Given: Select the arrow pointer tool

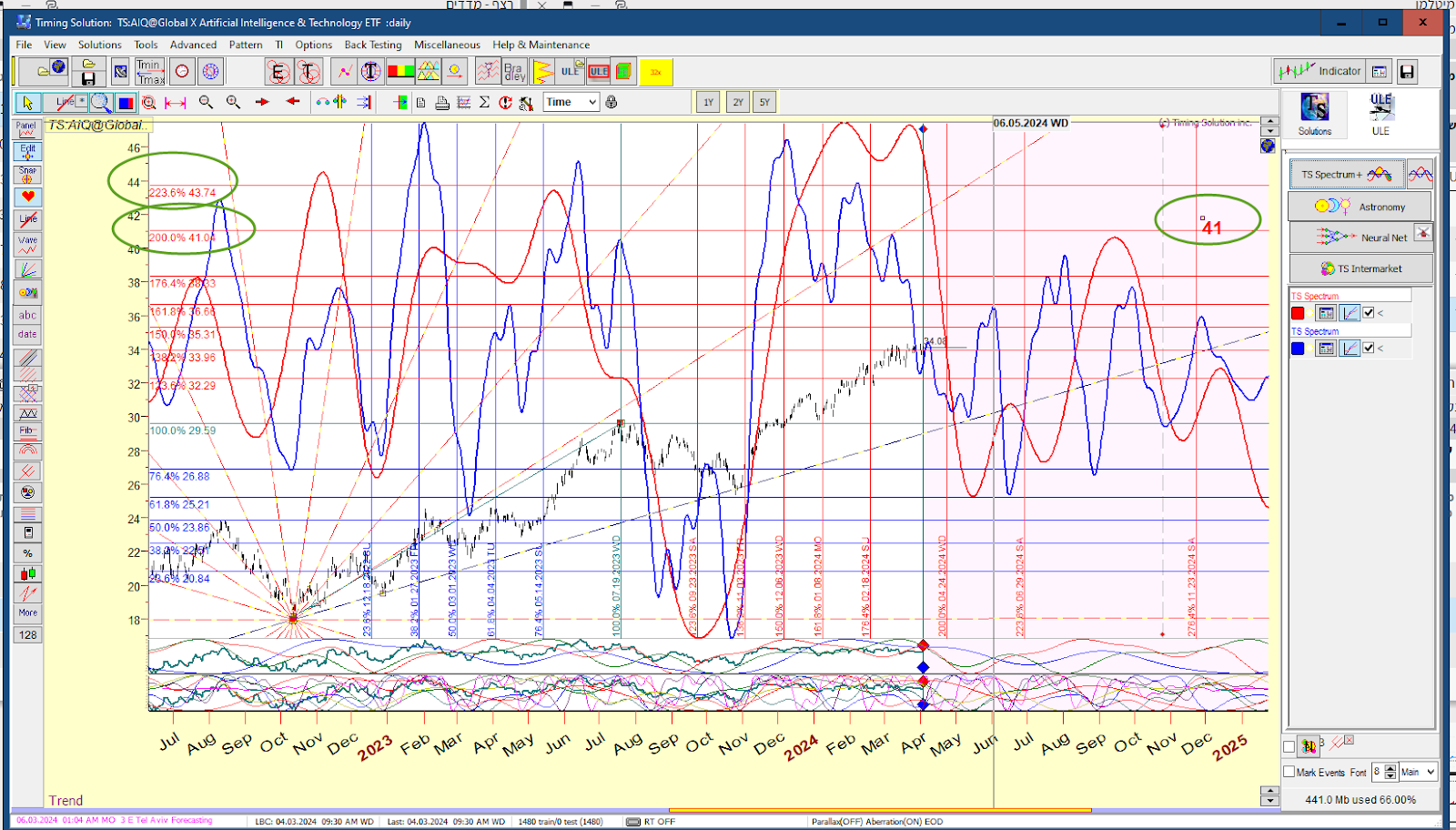Looking at the screenshot, I should click(27, 103).
